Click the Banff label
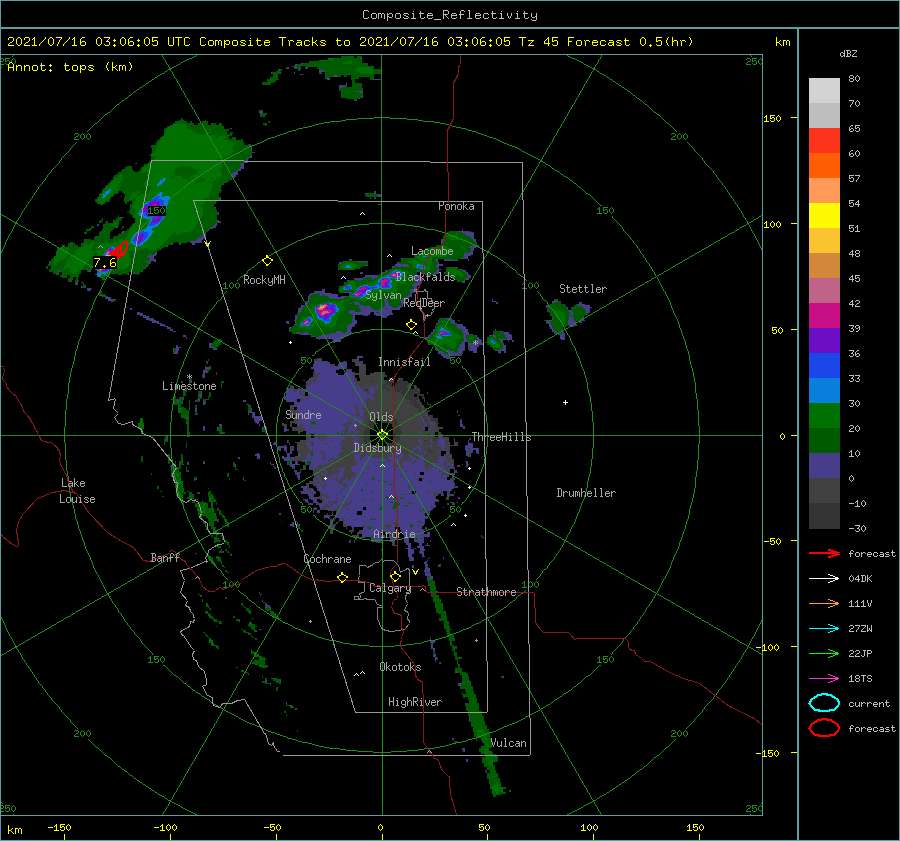Viewport: 900px width, 841px height. pyautogui.click(x=165, y=557)
